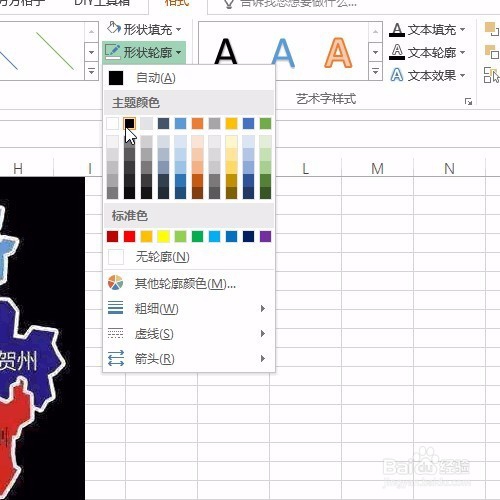Click the dashed lines icon
Screen dimensions: 500x500
[x=115, y=333]
